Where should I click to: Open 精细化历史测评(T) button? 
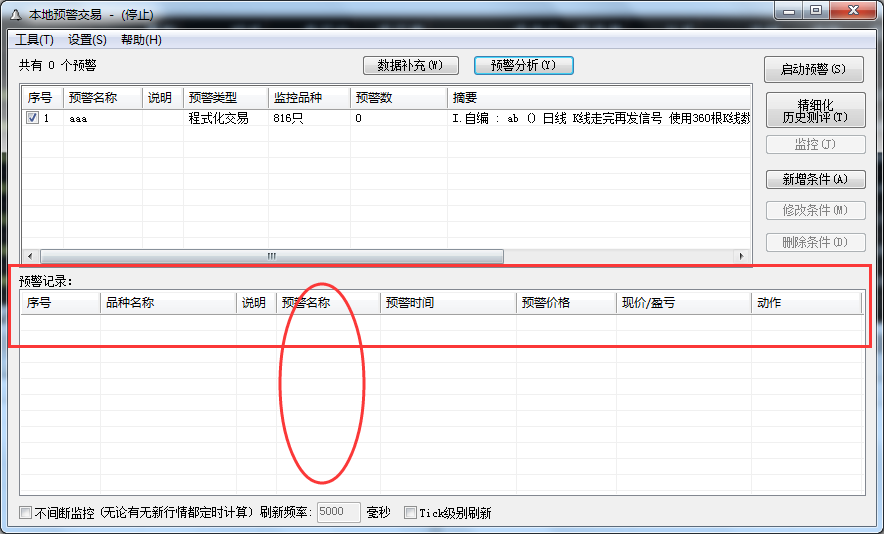point(815,111)
